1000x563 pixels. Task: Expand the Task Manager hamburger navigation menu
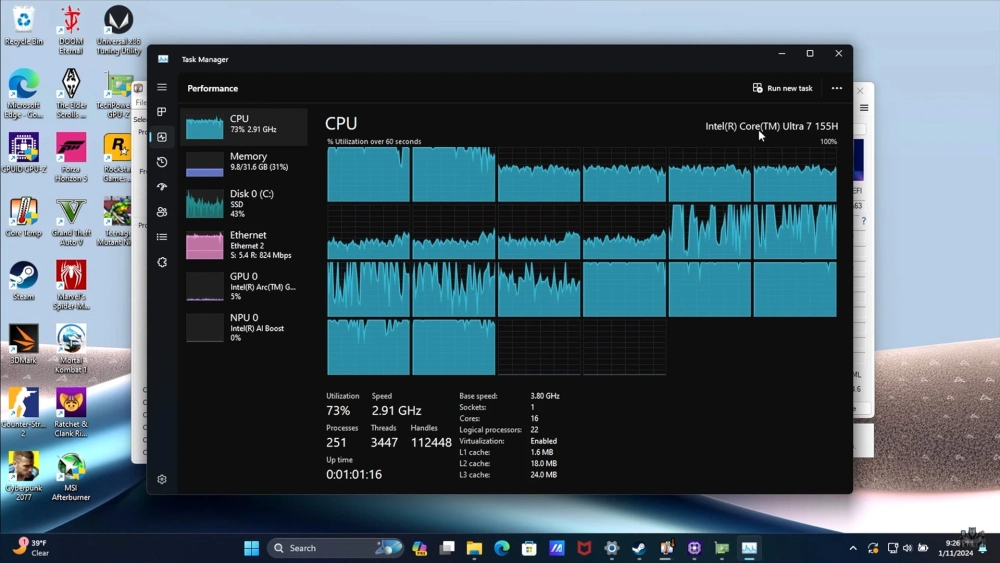pyautogui.click(x=162, y=88)
